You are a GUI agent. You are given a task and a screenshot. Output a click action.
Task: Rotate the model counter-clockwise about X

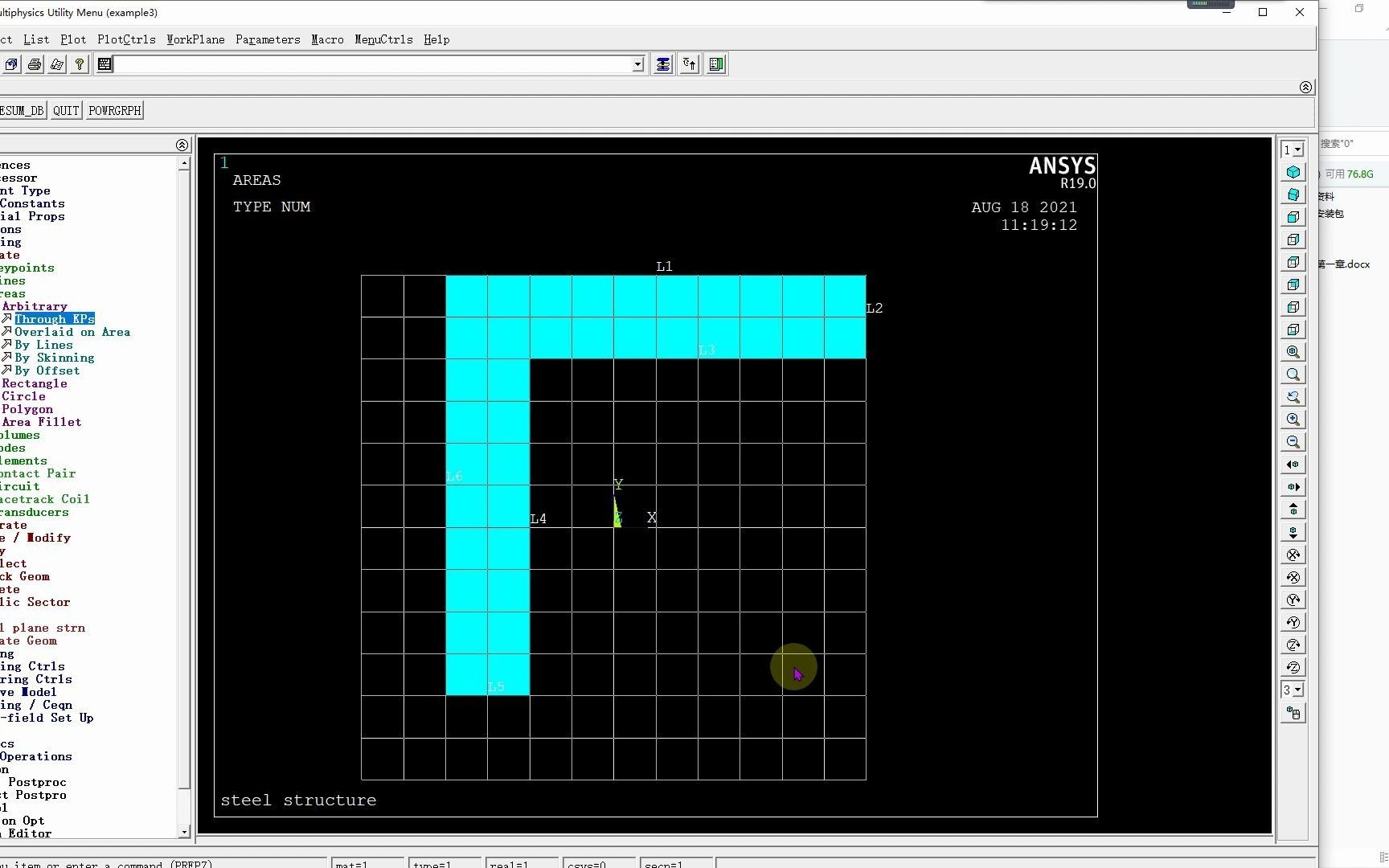[x=1293, y=577]
